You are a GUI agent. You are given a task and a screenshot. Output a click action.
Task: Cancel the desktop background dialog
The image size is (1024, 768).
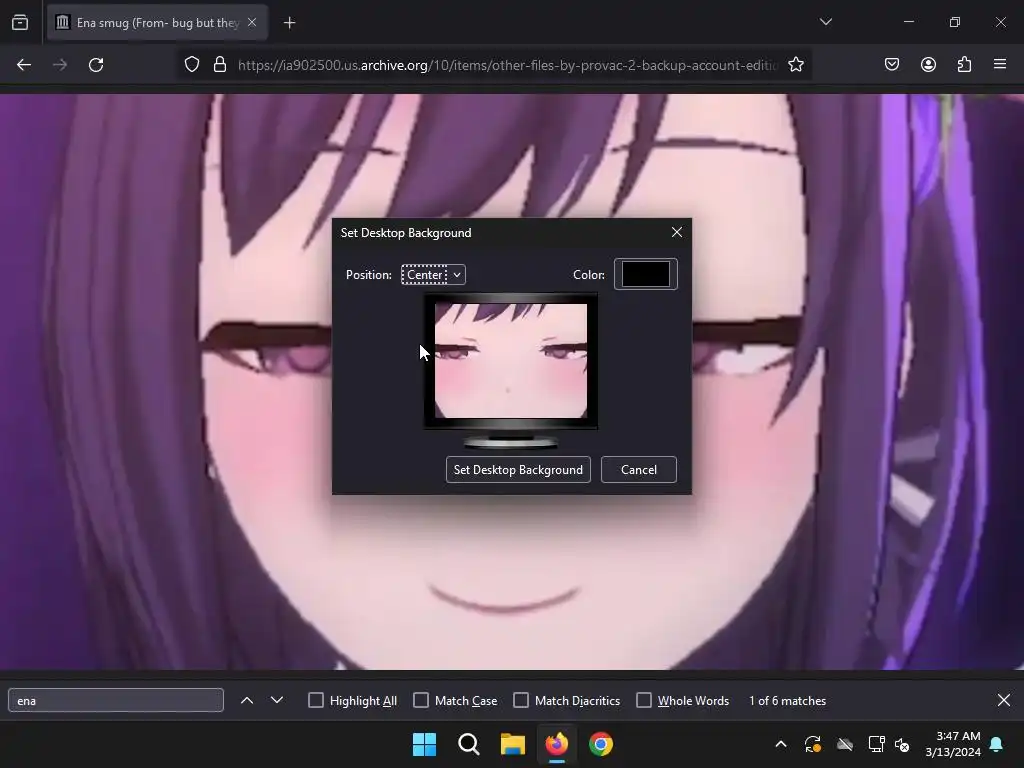tap(639, 470)
